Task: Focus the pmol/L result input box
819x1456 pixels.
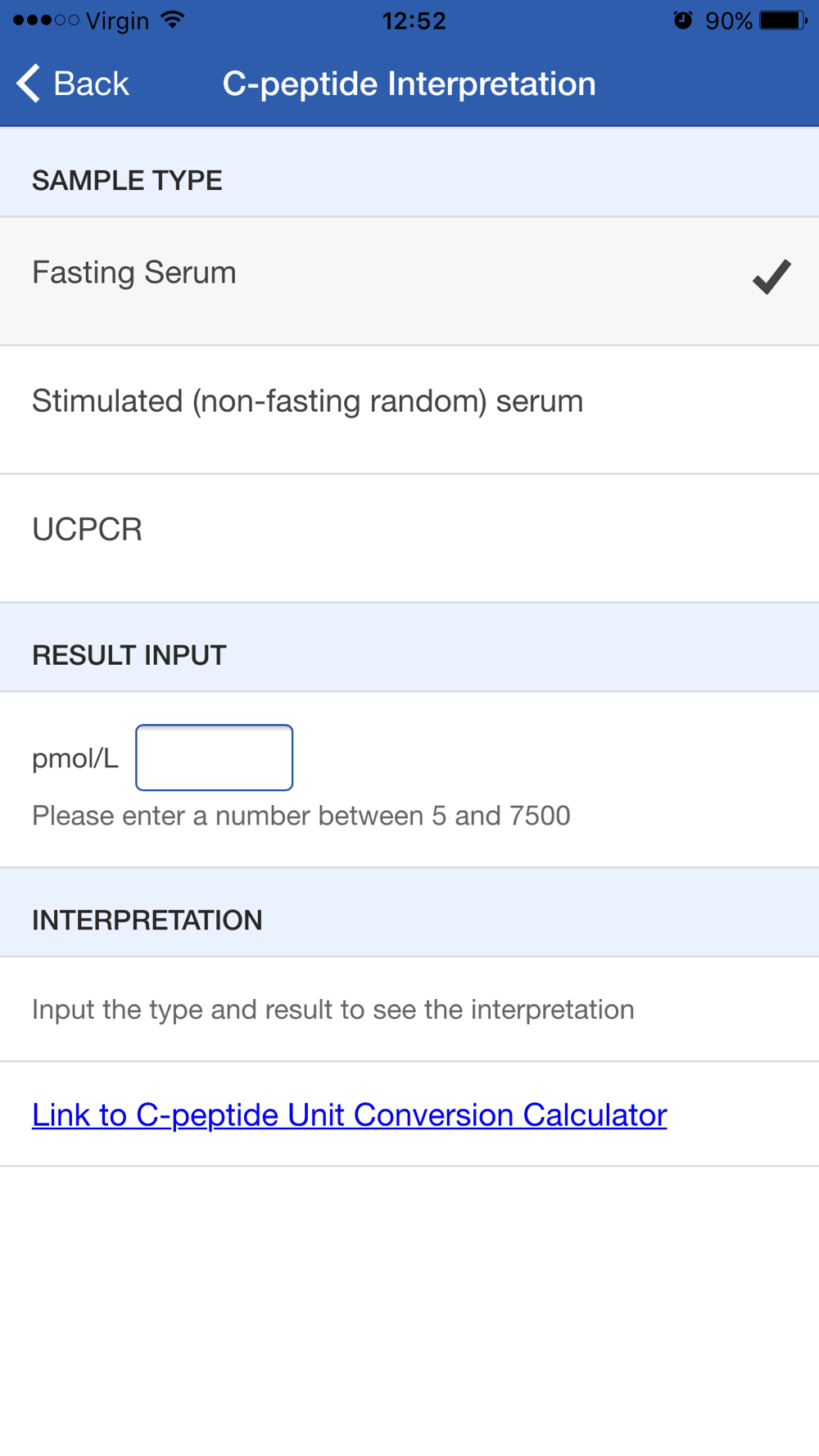Action: (215, 757)
